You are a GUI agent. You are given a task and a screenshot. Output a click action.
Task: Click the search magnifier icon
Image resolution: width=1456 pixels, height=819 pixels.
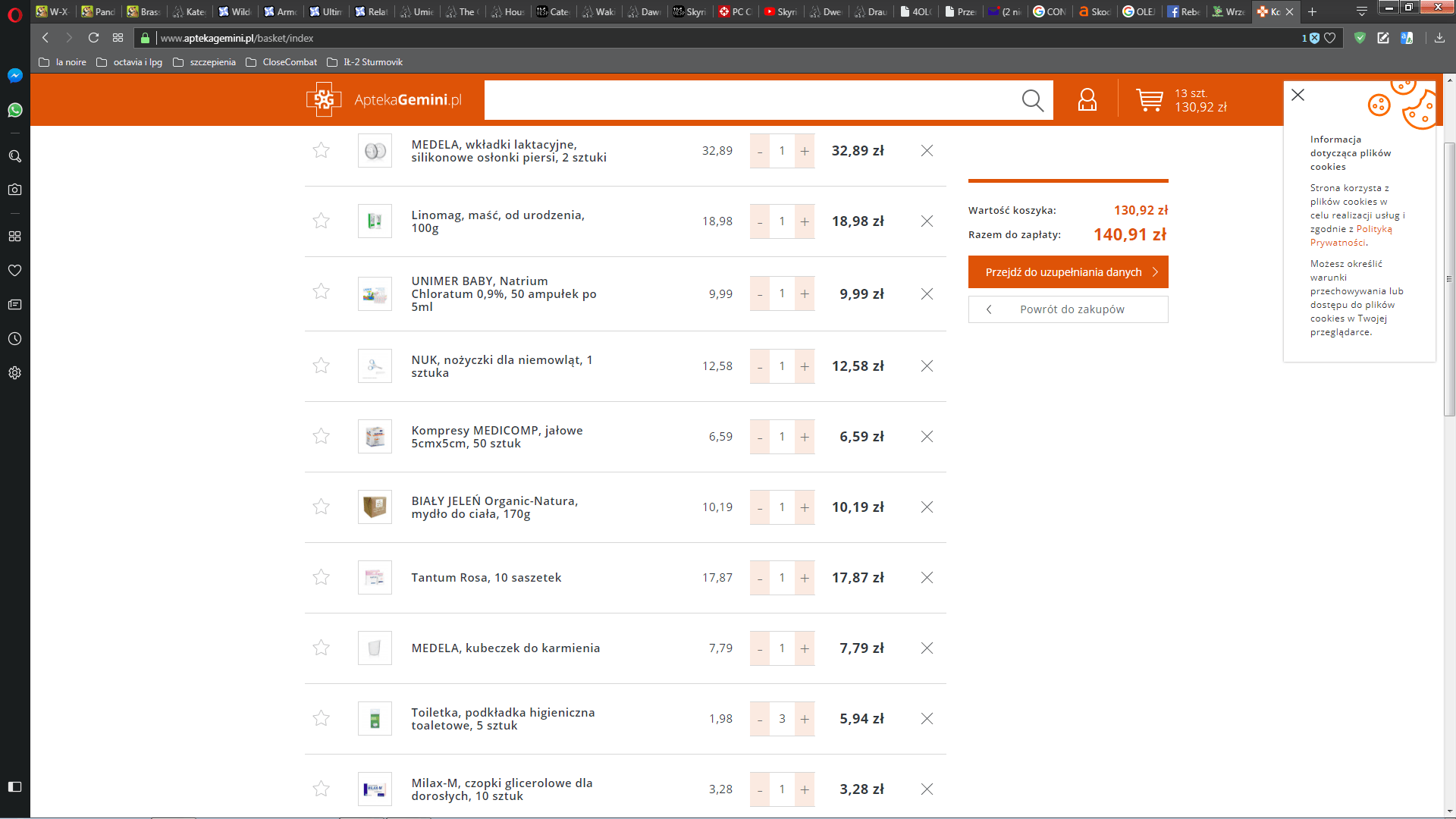[1032, 100]
